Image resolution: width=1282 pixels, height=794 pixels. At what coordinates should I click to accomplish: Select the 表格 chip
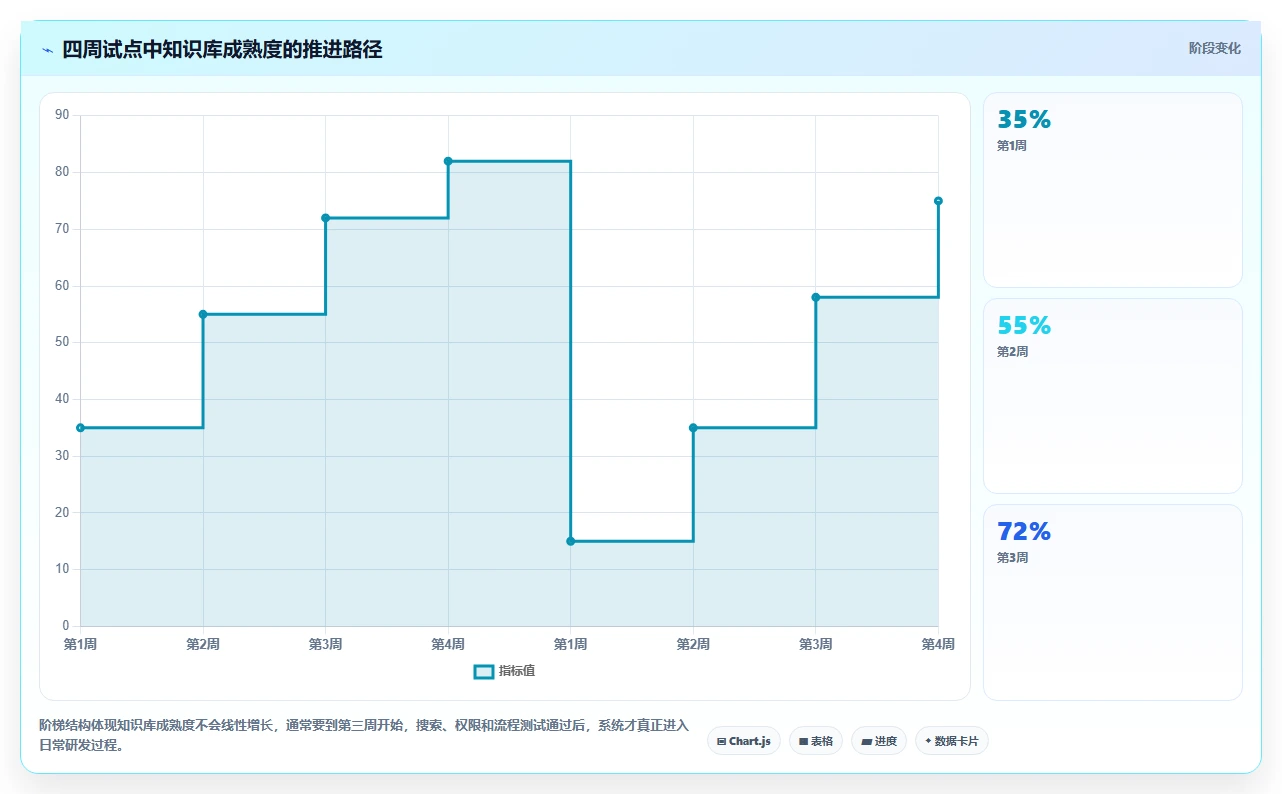pos(816,741)
